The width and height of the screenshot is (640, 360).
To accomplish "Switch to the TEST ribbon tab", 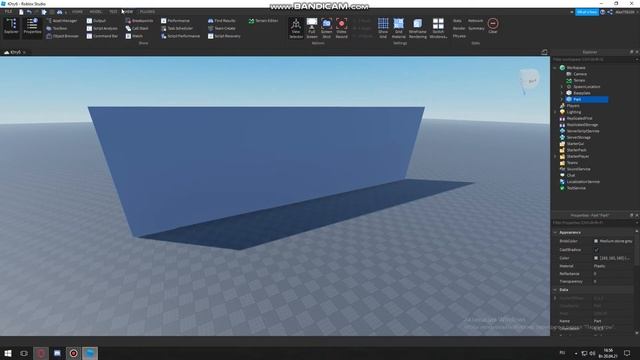I will tap(113, 12).
